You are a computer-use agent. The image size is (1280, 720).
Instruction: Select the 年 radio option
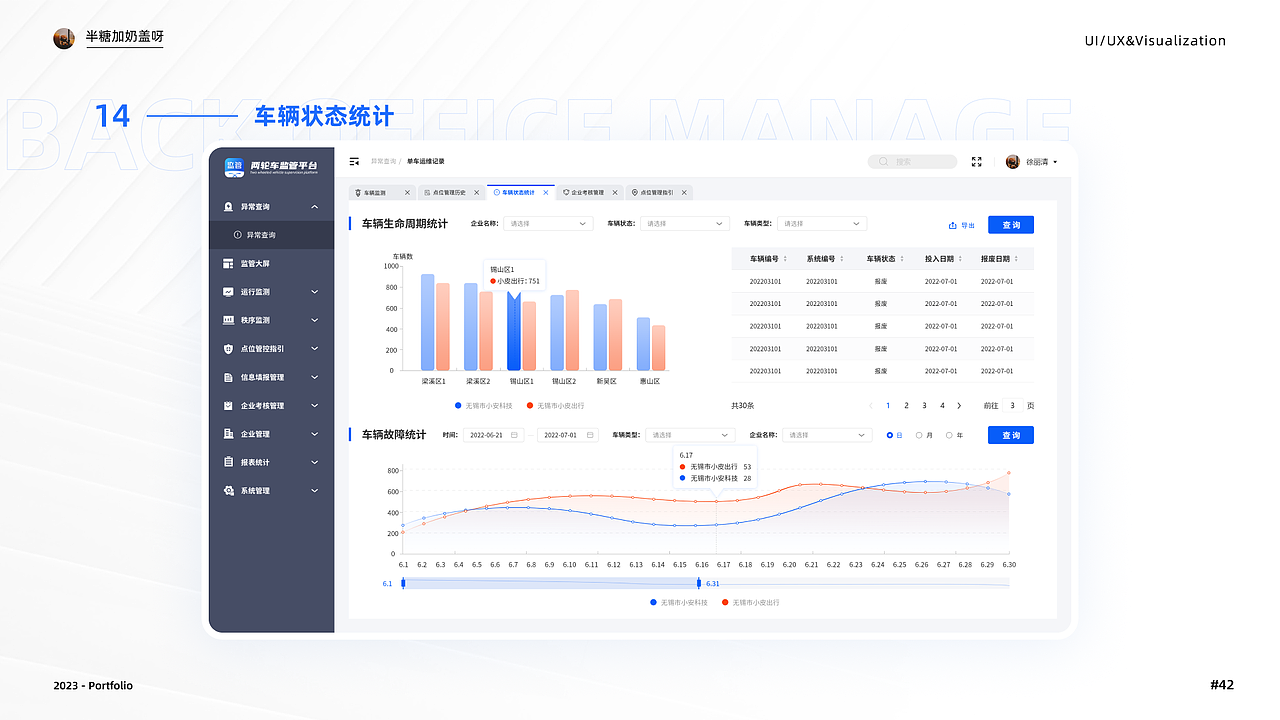tap(949, 435)
